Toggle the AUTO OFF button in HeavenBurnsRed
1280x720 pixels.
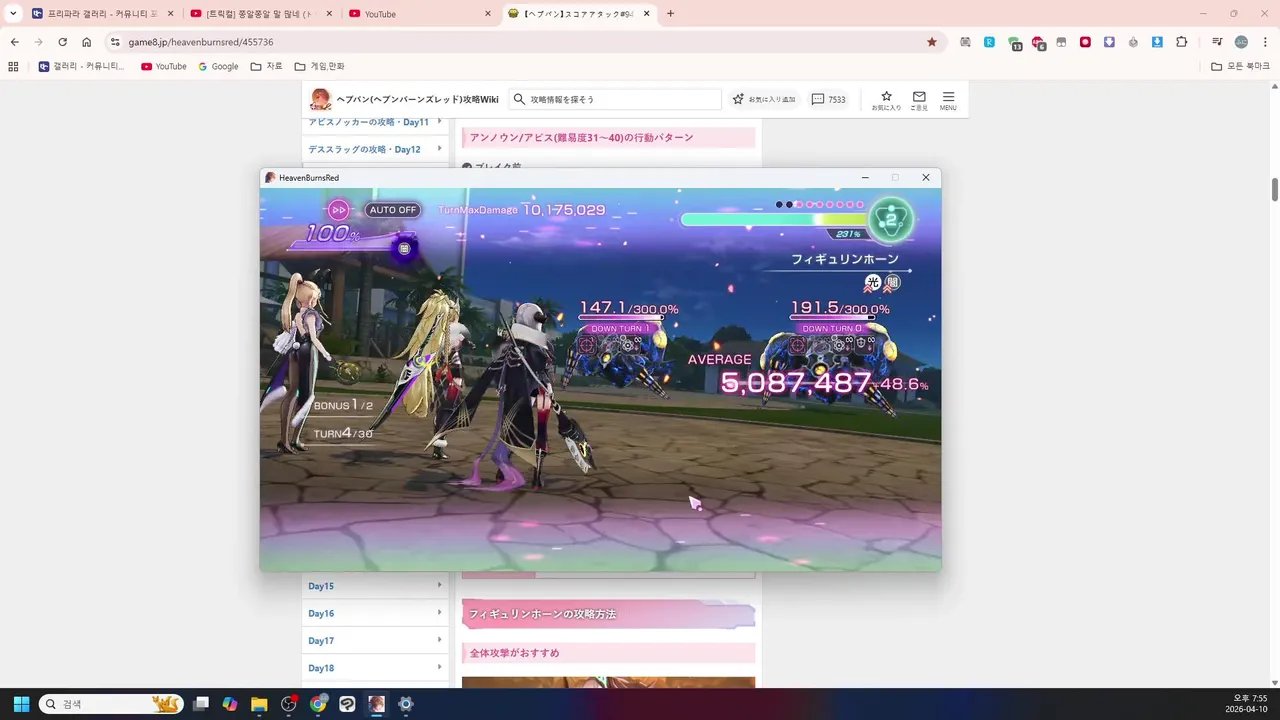393,210
